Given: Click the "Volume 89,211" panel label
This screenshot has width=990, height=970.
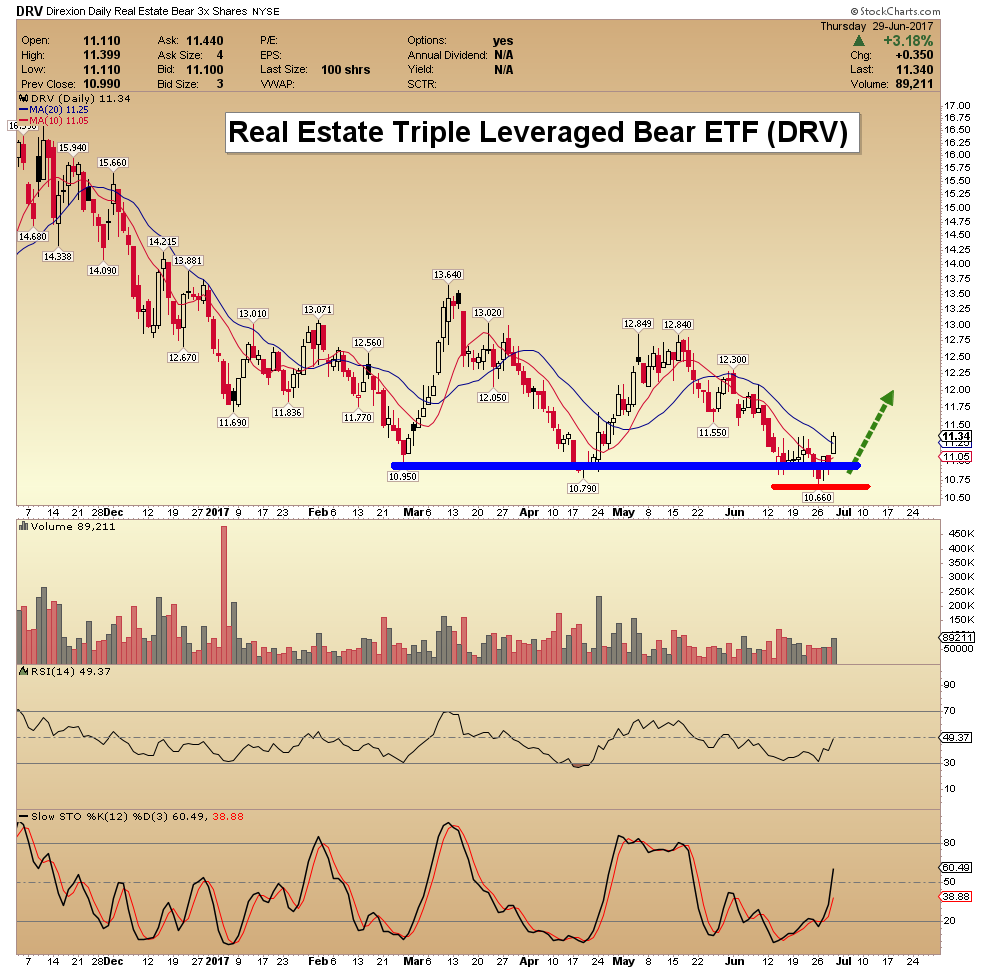Looking at the screenshot, I should [x=73, y=527].
